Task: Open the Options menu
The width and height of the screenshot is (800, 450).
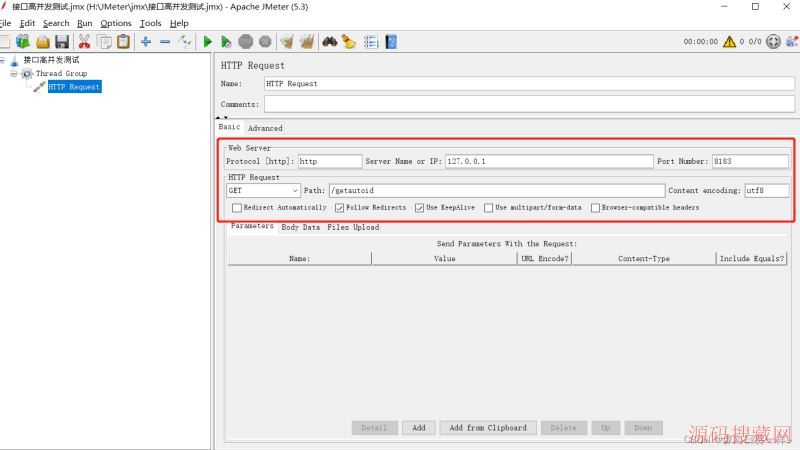Action: point(116,23)
